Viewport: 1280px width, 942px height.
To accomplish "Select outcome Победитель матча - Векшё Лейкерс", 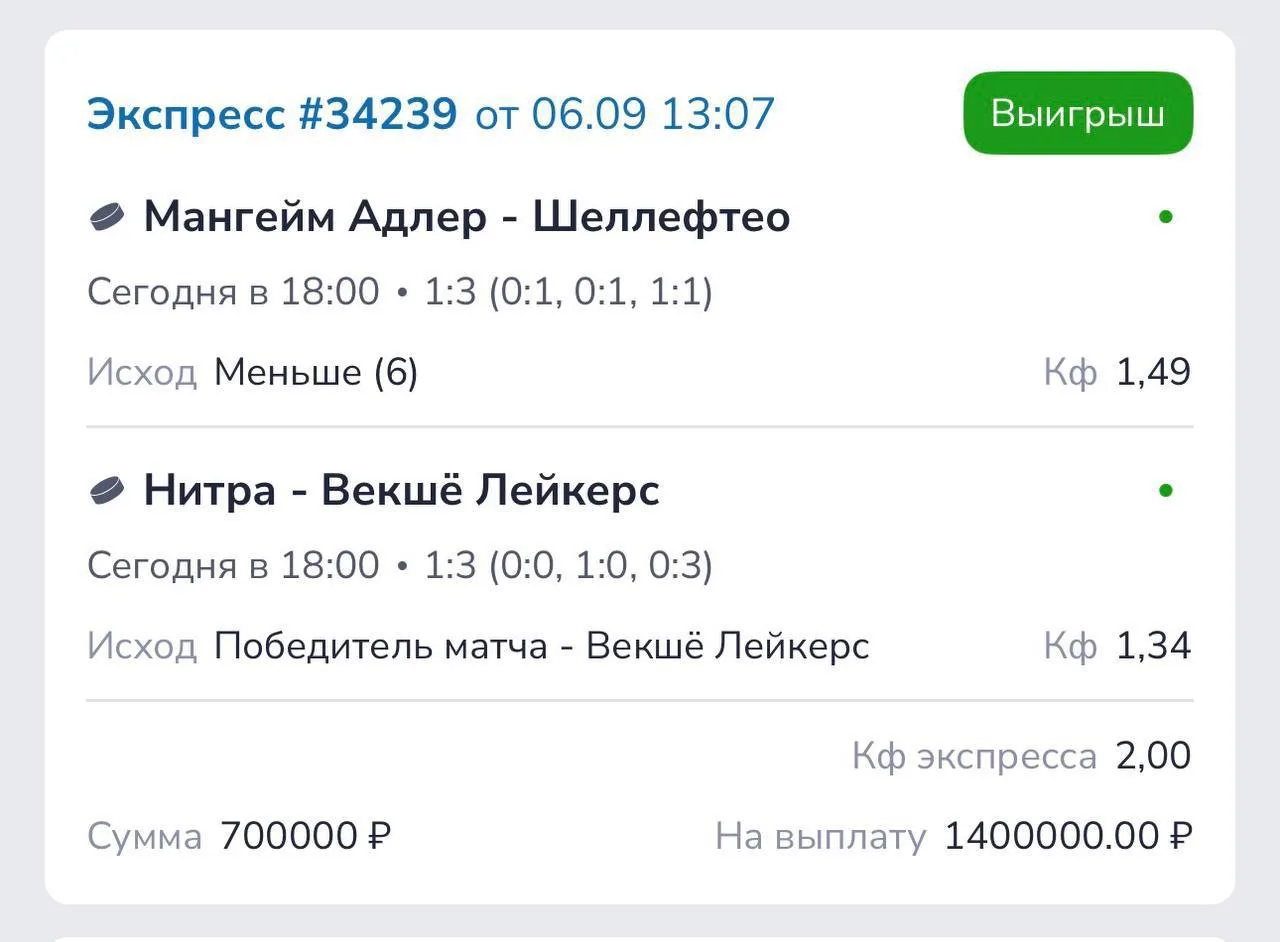I will 542,646.
